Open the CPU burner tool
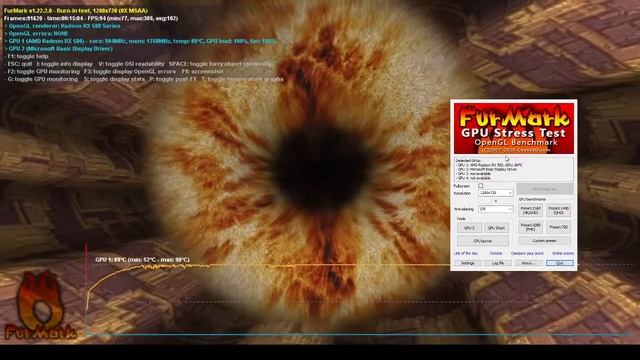The width and height of the screenshot is (640, 360). coord(483,241)
